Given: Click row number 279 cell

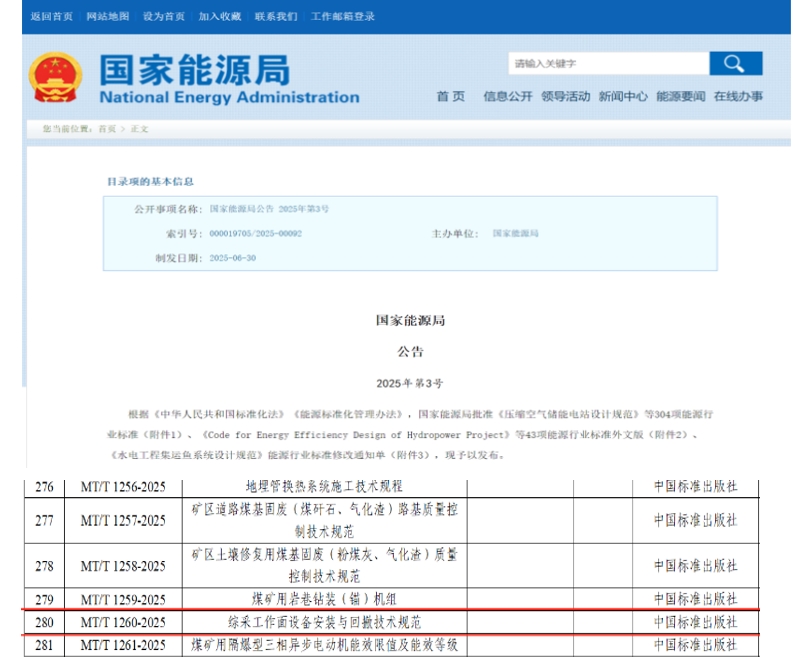Looking at the screenshot, I should pos(45,600).
